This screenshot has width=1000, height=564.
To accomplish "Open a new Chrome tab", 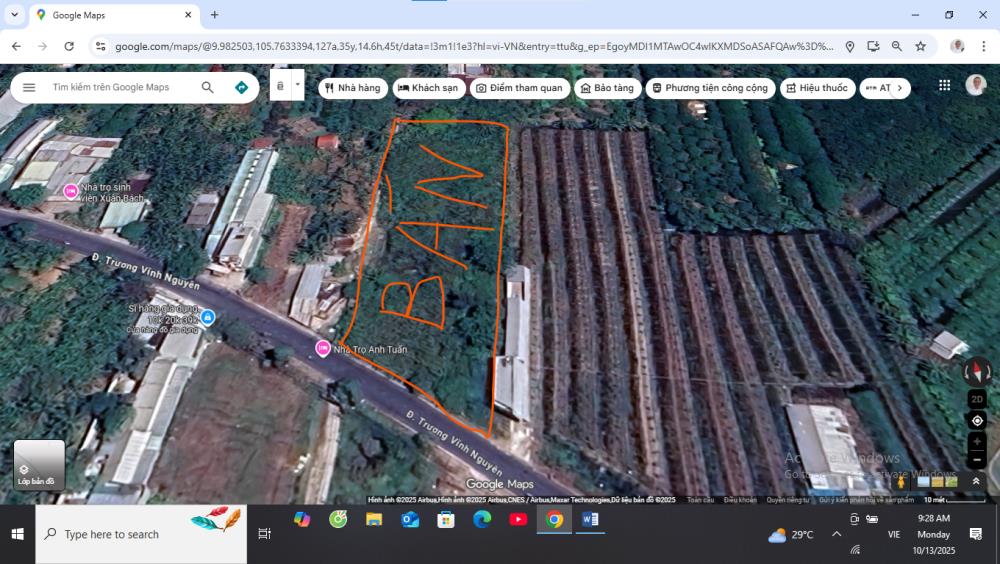I will 214,15.
